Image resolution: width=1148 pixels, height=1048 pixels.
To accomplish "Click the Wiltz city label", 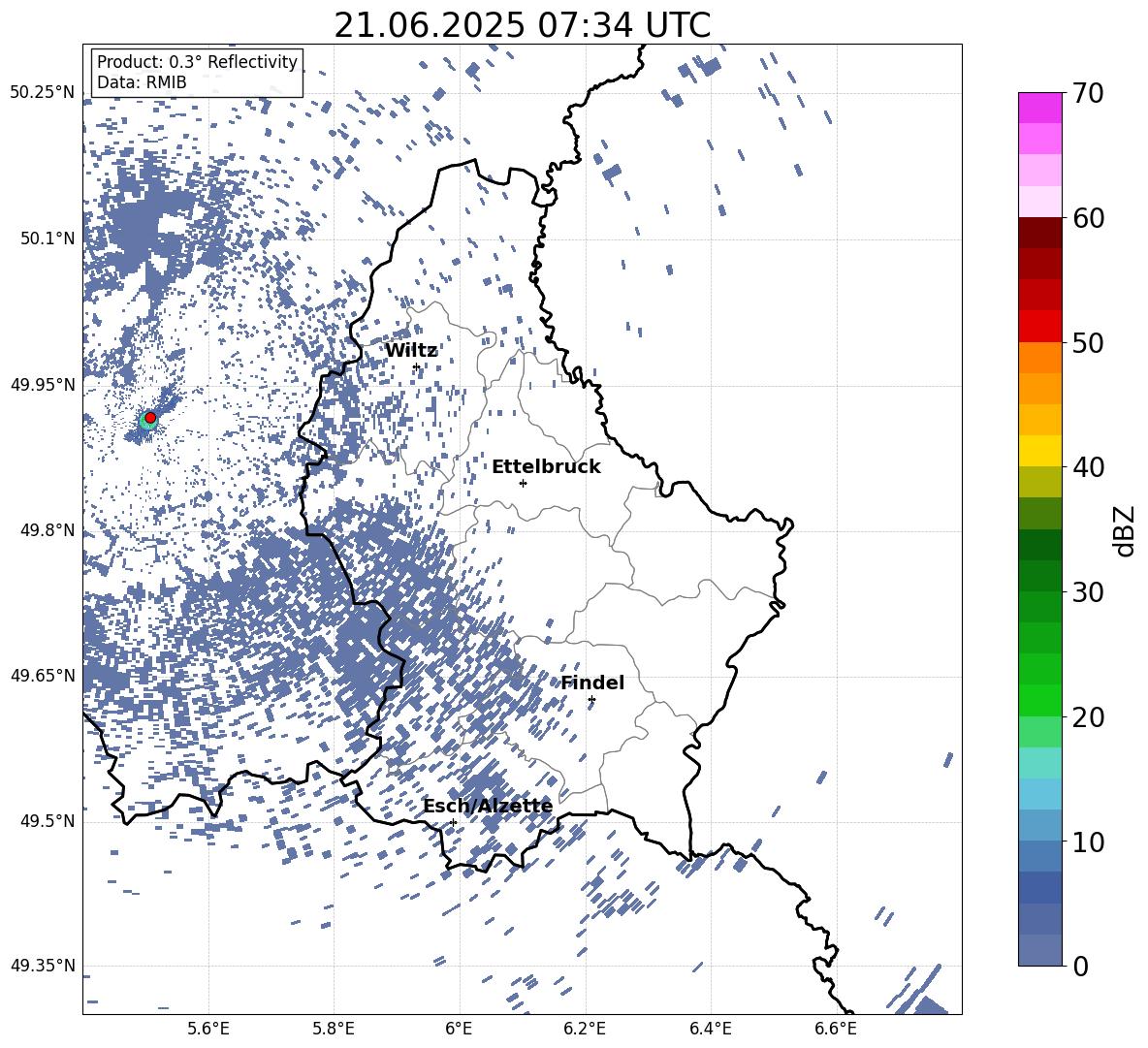I will (411, 350).
